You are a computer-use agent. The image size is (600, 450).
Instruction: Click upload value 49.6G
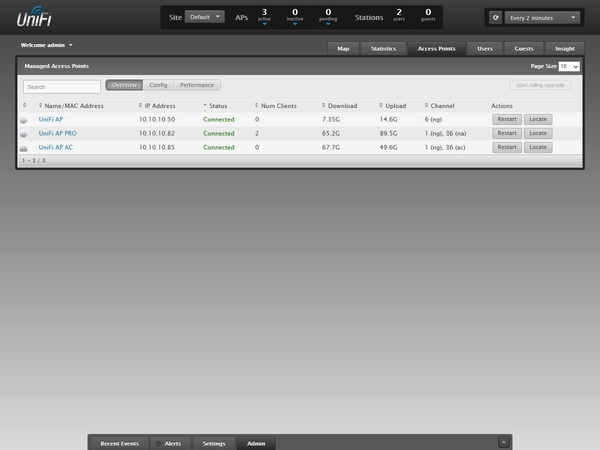[x=388, y=147]
